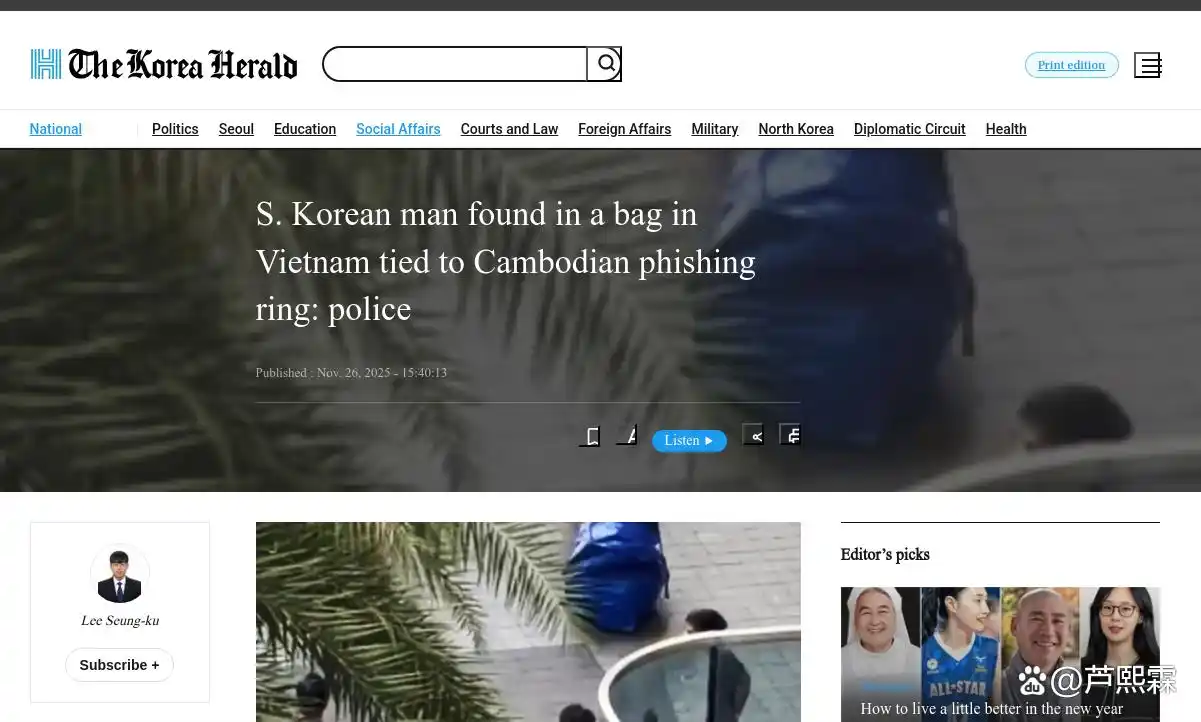Visit the Courts and Law section
The height and width of the screenshot is (722, 1201).
[509, 129]
